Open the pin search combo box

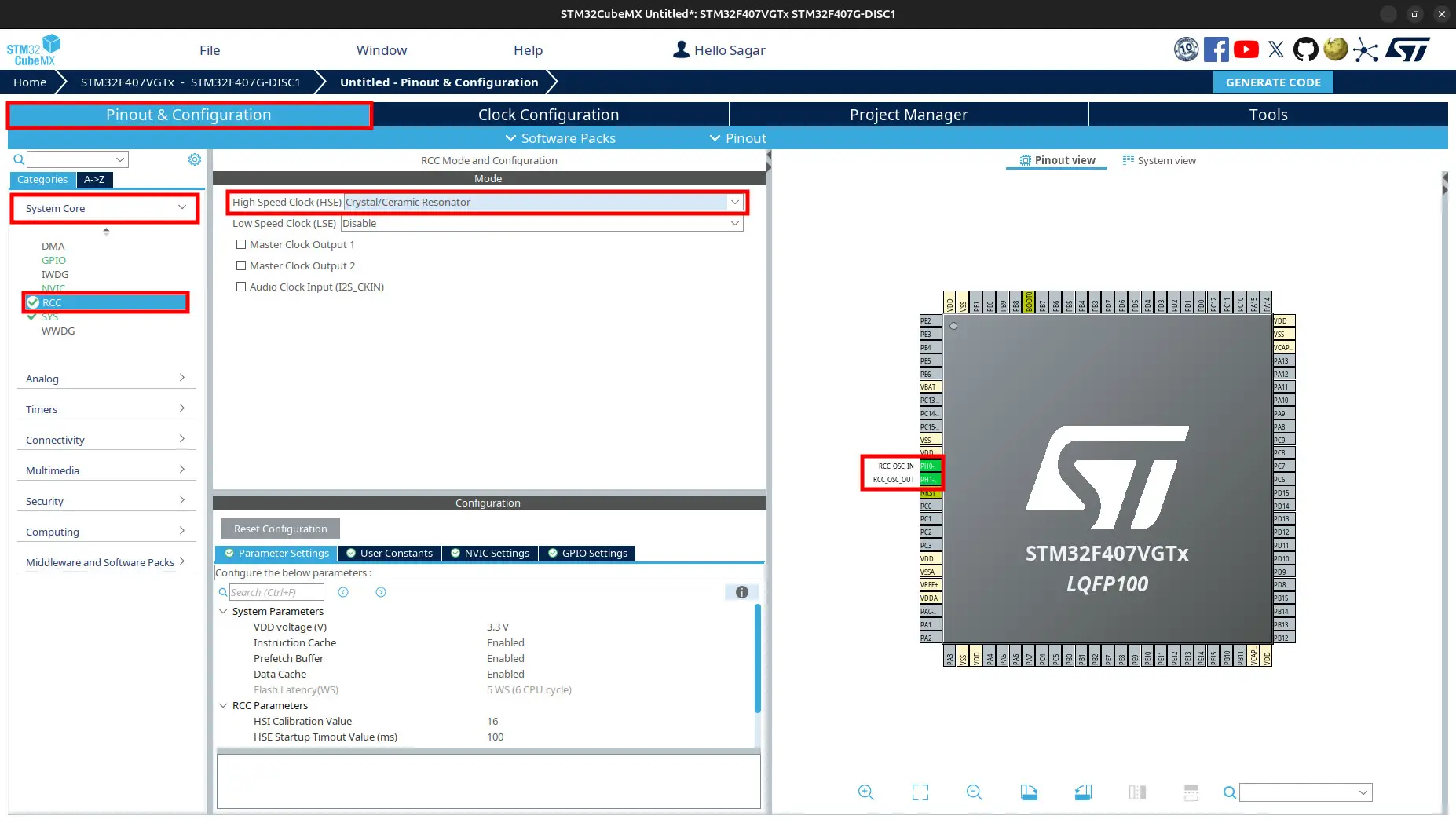point(1305,792)
